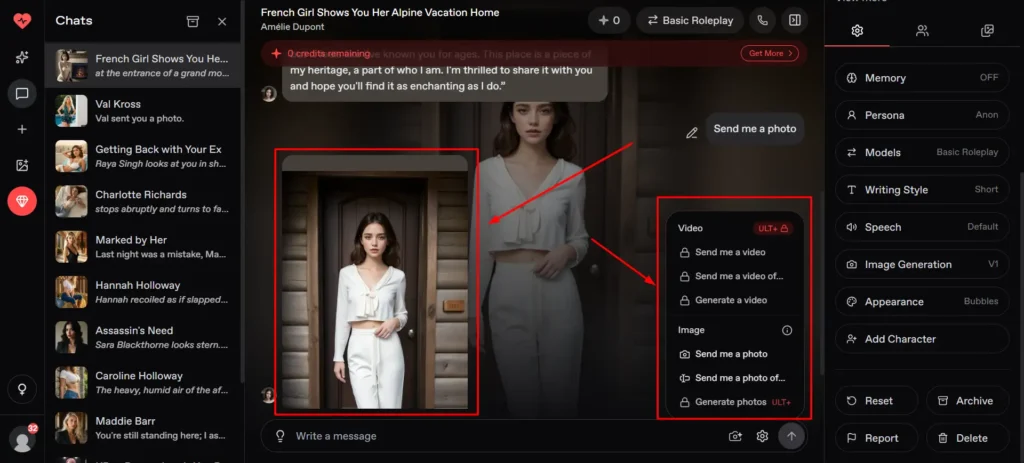Choose Send me a video option

pos(729,252)
